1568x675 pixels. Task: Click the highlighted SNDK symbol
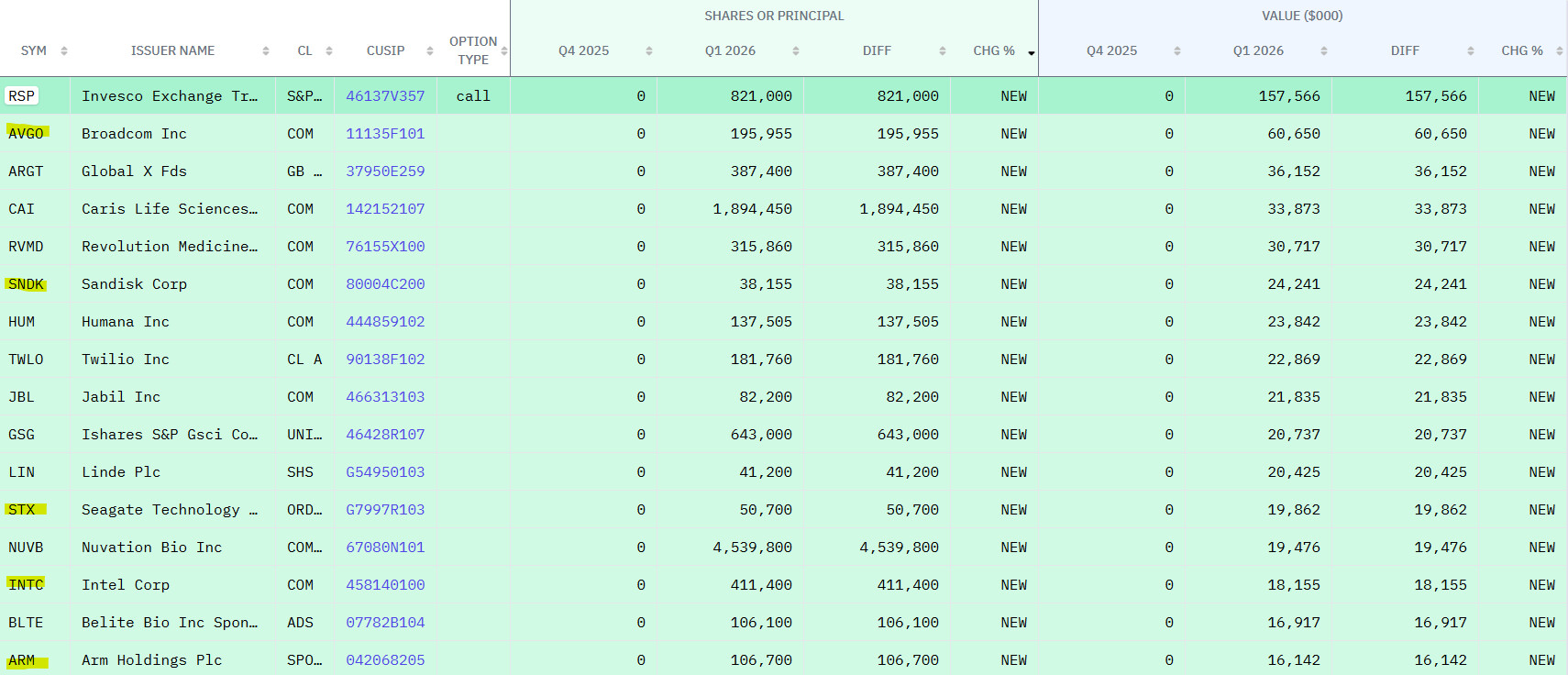[x=26, y=284]
